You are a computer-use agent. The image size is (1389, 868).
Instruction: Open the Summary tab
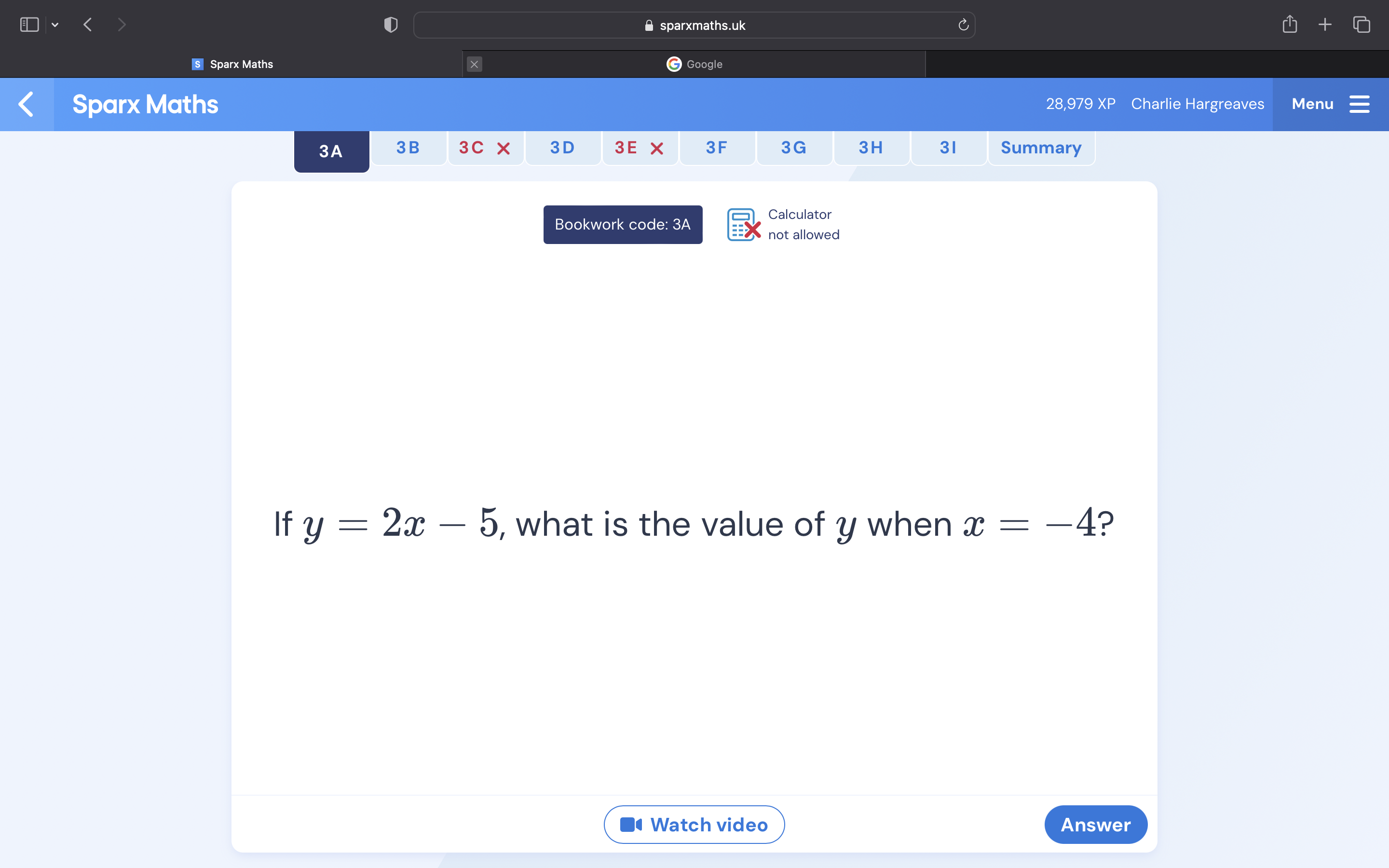coord(1041,148)
